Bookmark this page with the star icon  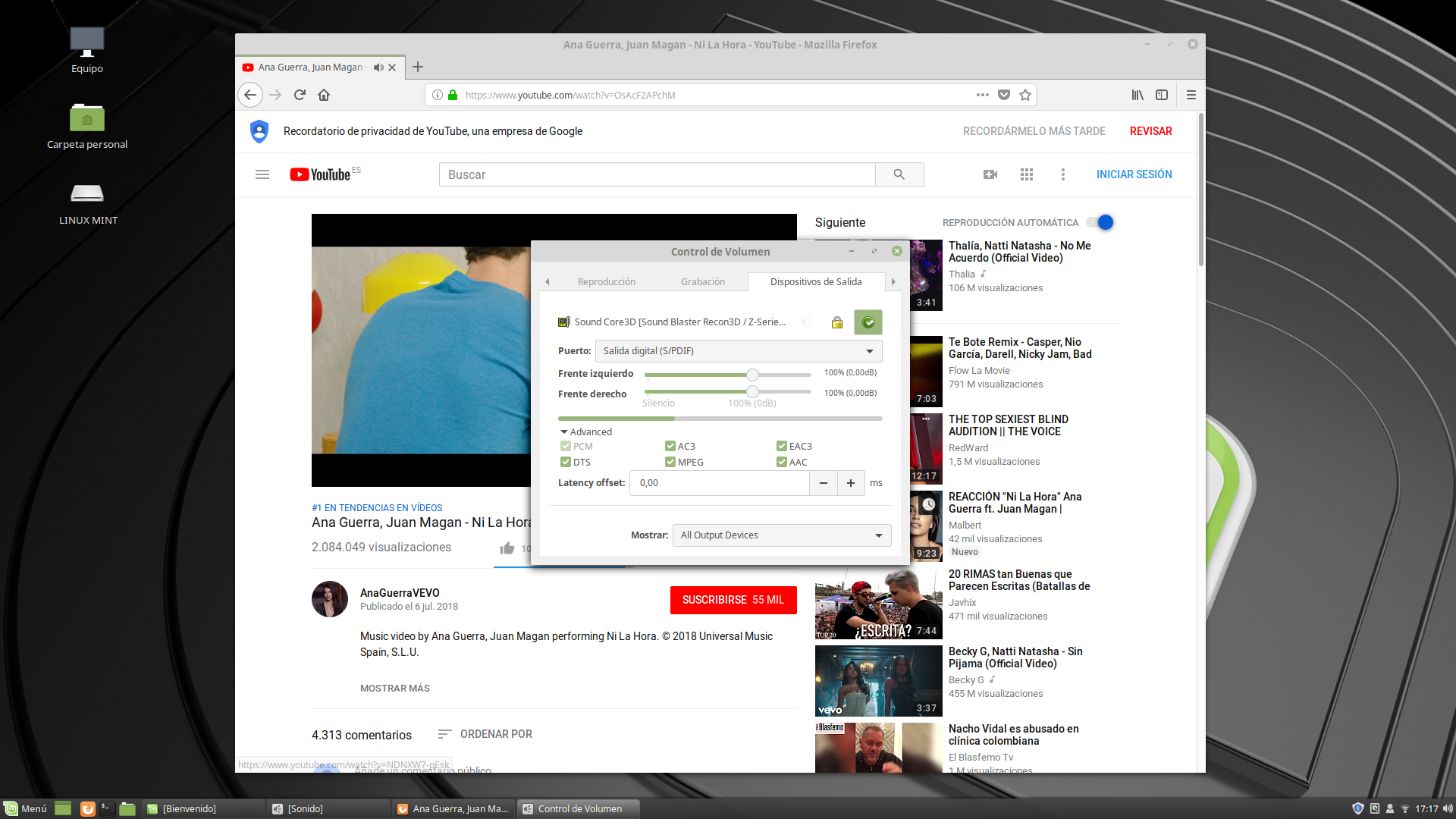pyautogui.click(x=1025, y=95)
